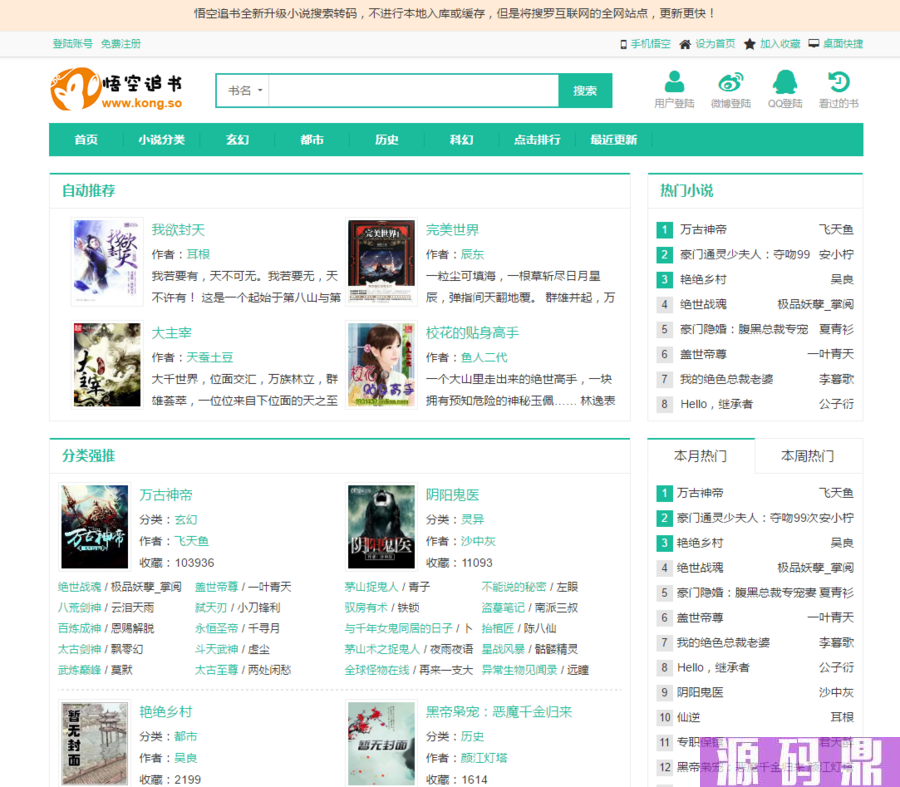The image size is (900, 787).
Task: Click the 悟空追书 site logo
Action: (x=117, y=89)
